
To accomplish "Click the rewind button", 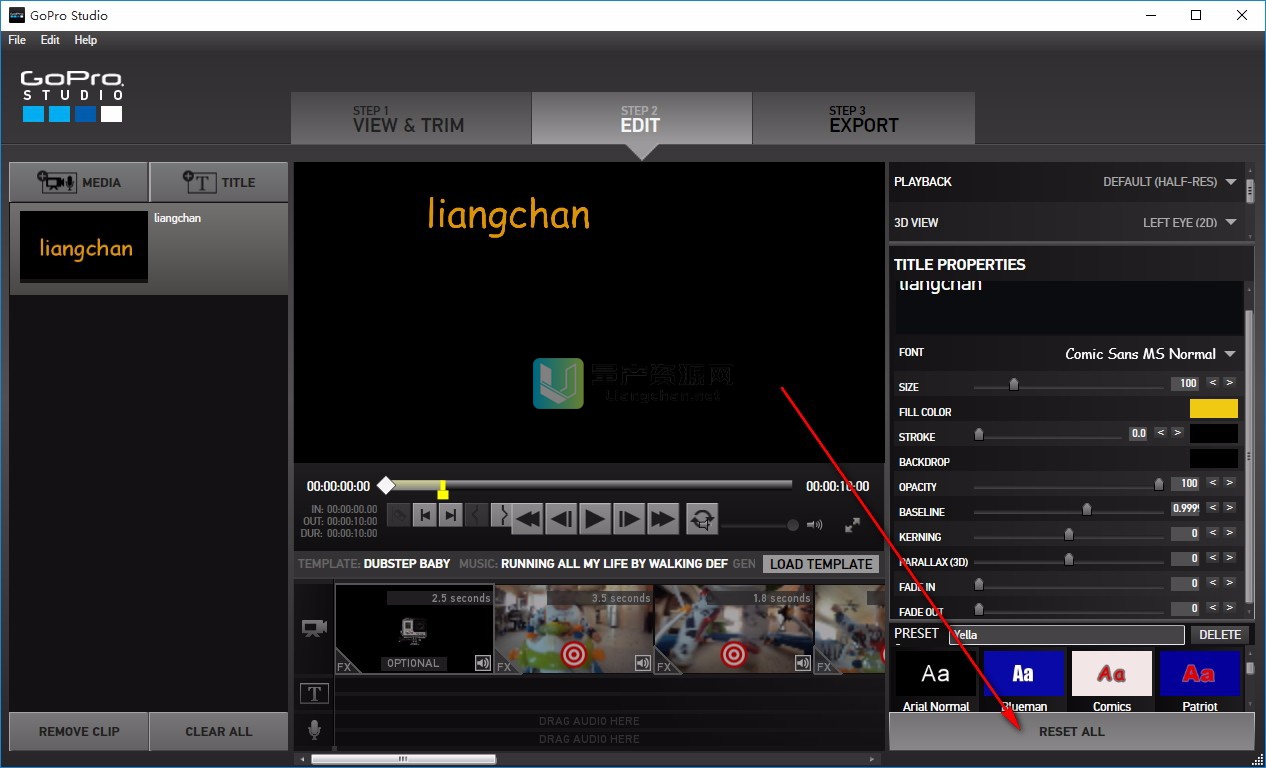I will 527,518.
